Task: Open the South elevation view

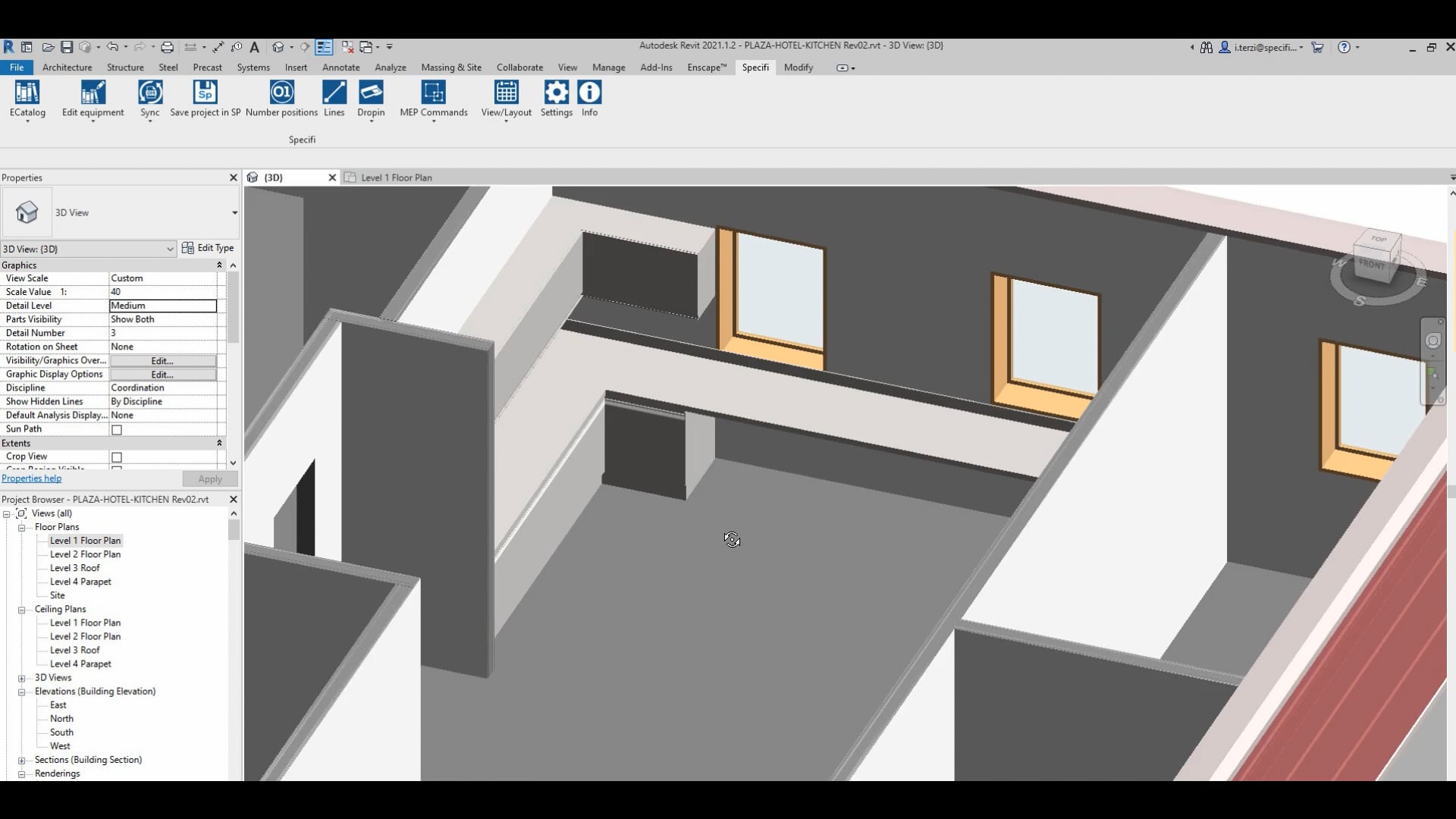Action: pos(61,733)
